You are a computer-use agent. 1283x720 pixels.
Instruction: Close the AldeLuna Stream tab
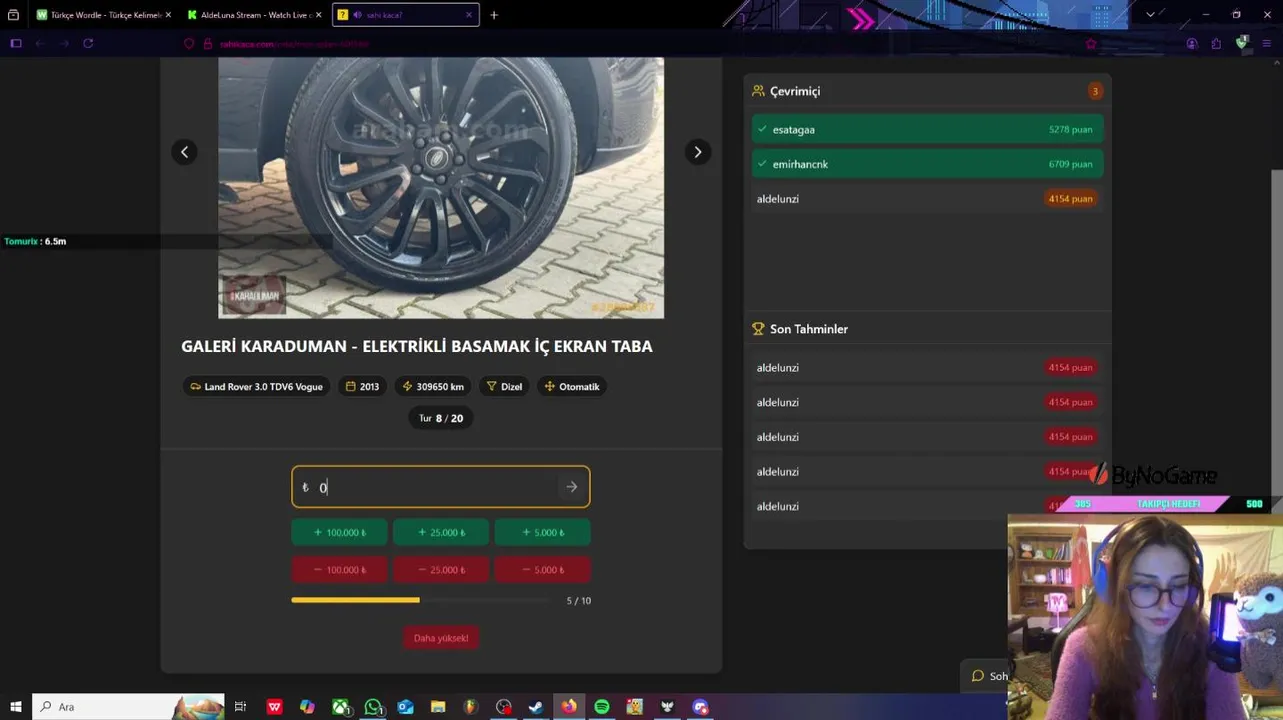[x=319, y=15]
